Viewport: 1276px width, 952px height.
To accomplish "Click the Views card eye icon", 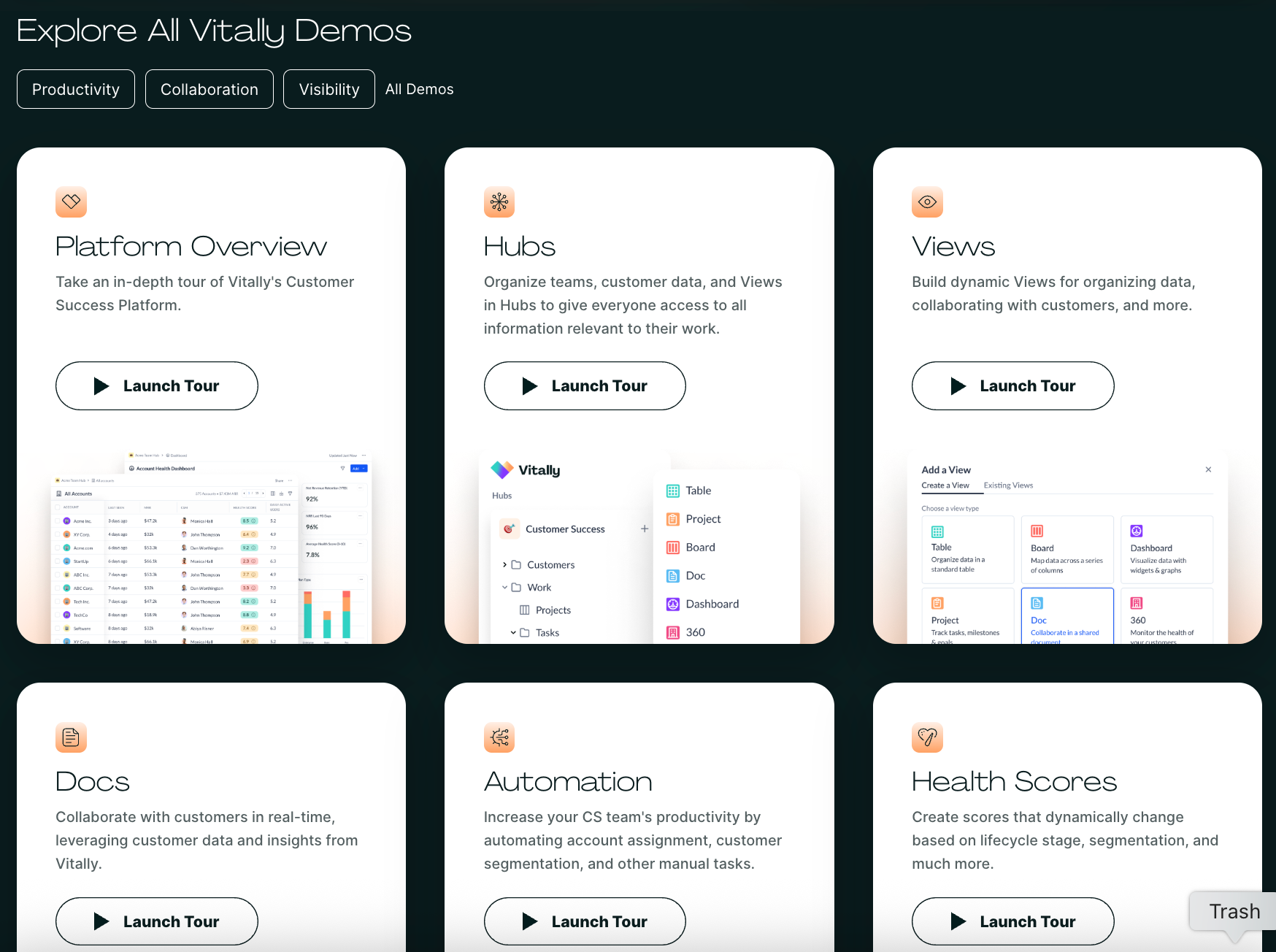I will (x=927, y=201).
